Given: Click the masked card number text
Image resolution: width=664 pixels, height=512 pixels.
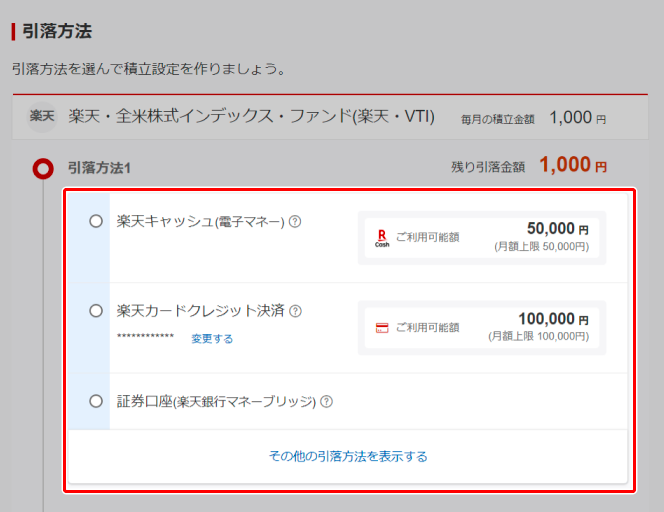Looking at the screenshot, I should pyautogui.click(x=145, y=338).
